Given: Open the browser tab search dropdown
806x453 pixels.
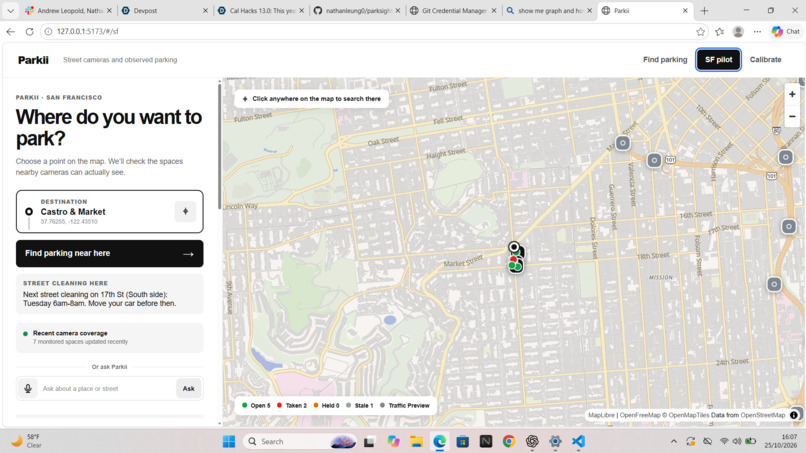Looking at the screenshot, I should [10, 10].
